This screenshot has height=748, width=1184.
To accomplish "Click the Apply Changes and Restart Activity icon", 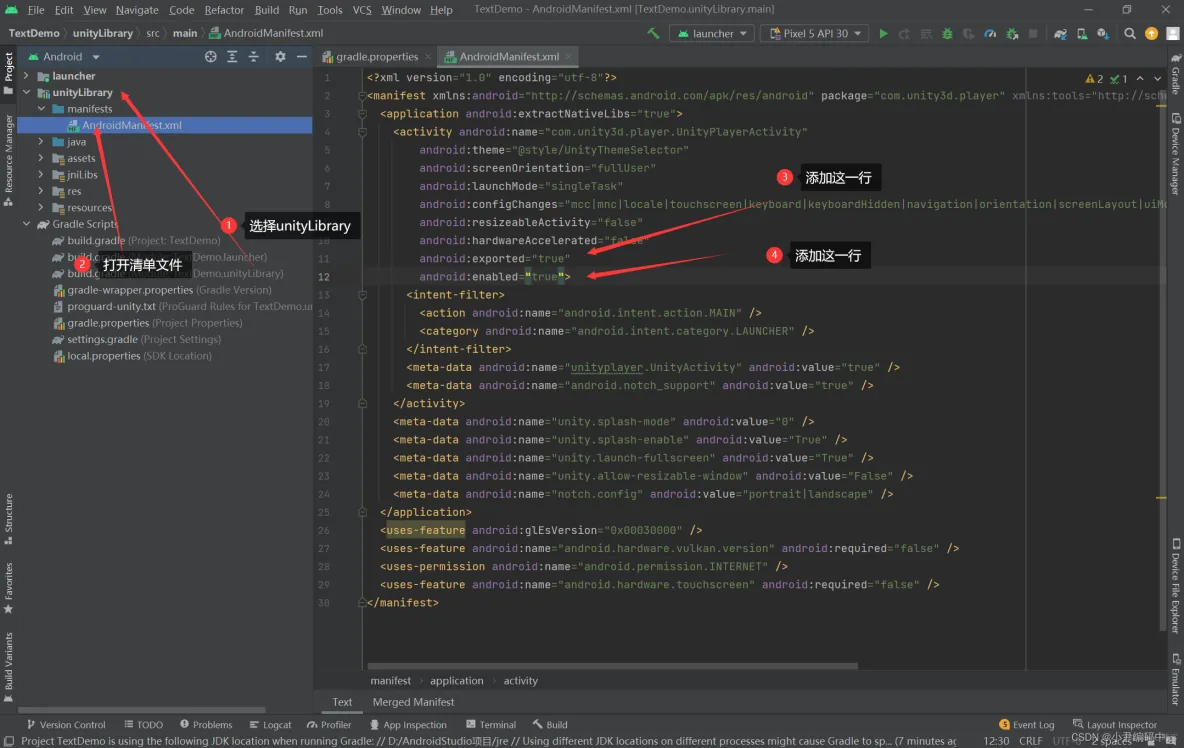I will [x=904, y=33].
